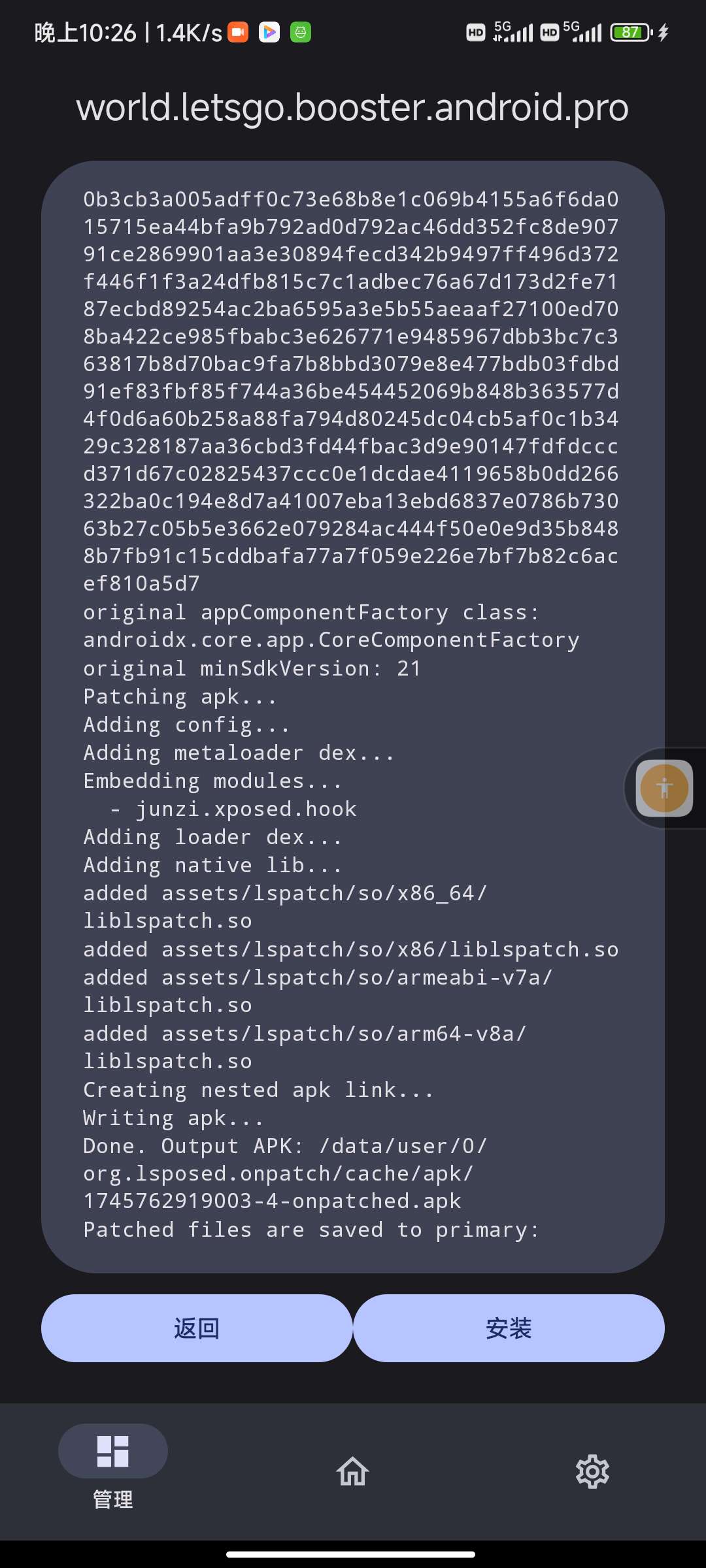Open the floating accessibility button
Viewport: 706px width, 1568px height.
664,788
